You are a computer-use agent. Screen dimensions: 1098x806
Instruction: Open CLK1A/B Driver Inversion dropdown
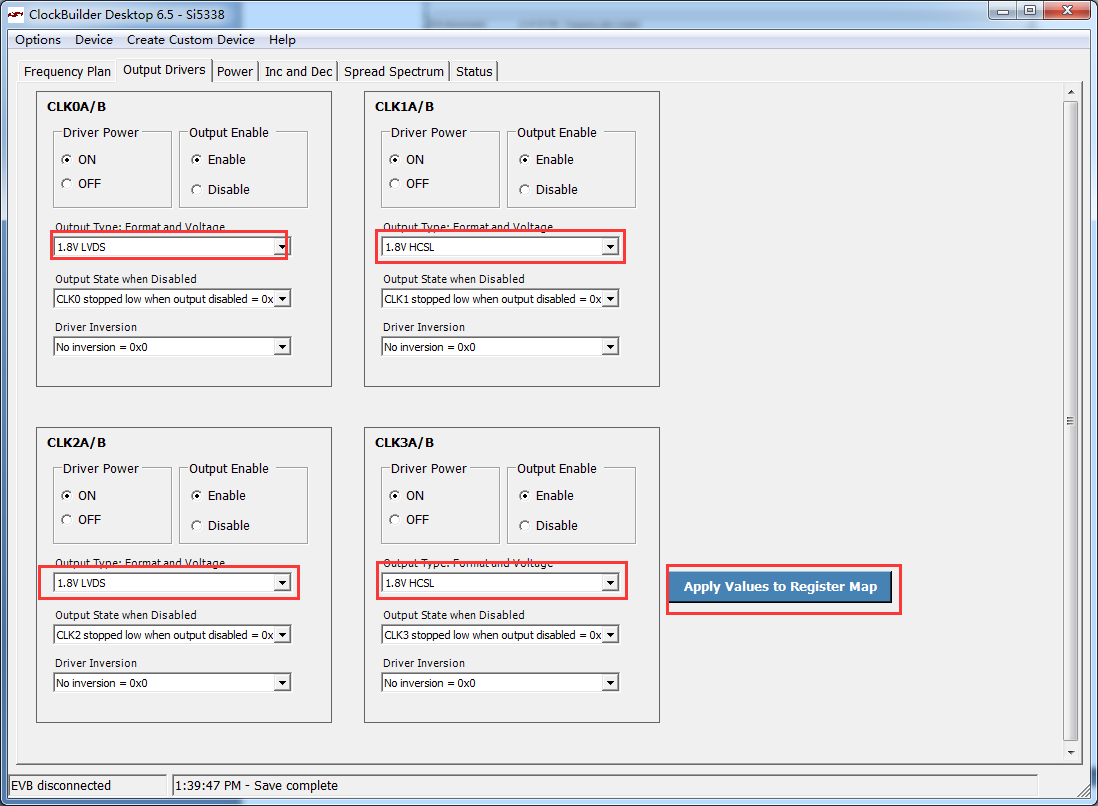pyautogui.click(x=500, y=347)
